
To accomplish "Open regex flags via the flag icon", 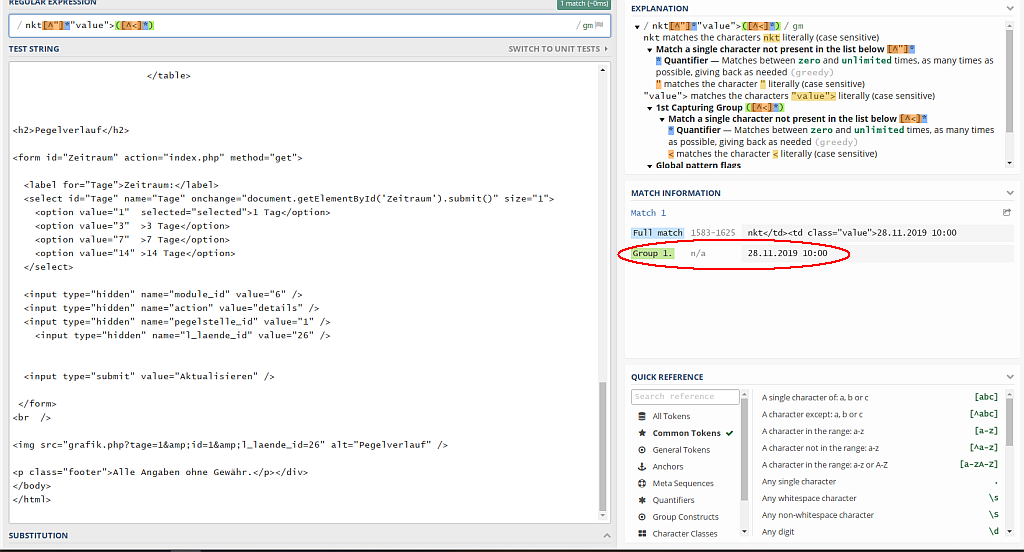I will click(600, 25).
